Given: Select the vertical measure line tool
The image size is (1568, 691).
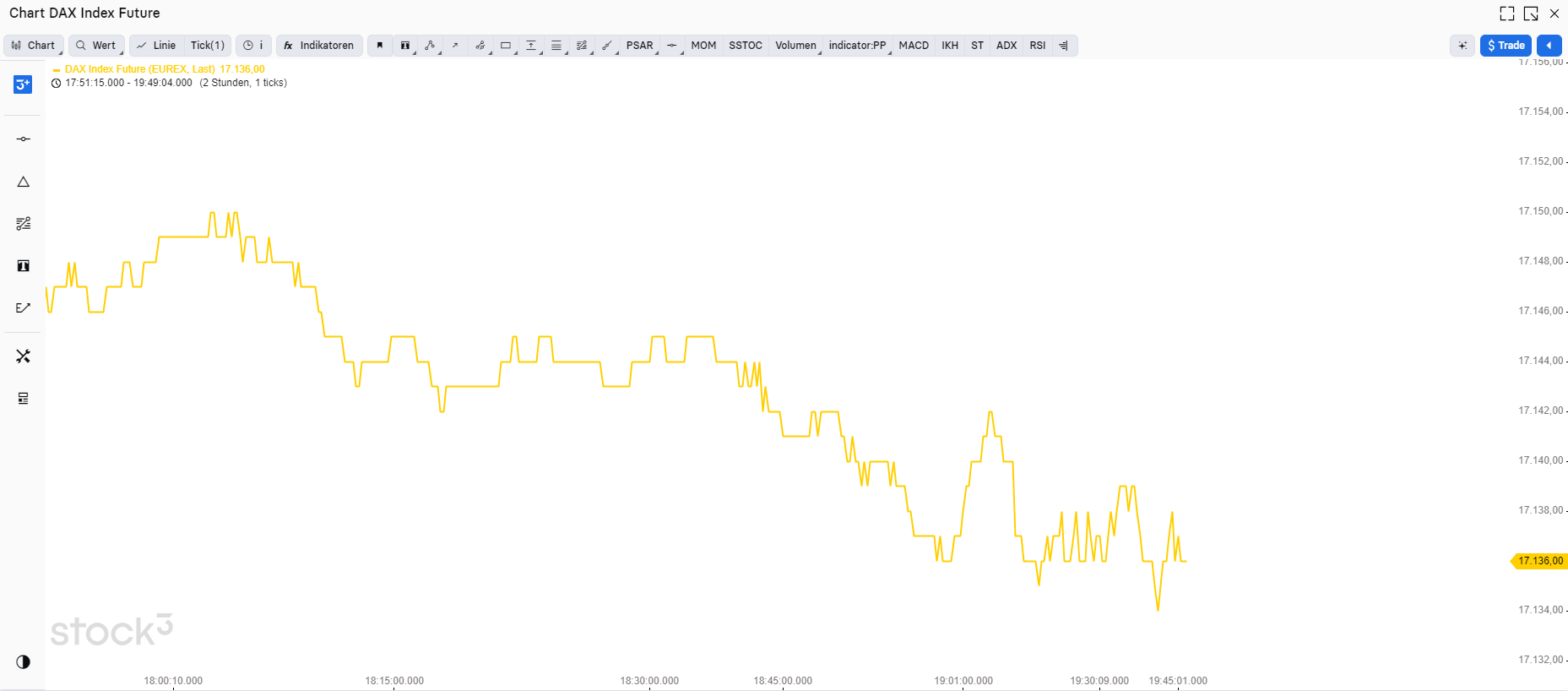Looking at the screenshot, I should coord(531,46).
